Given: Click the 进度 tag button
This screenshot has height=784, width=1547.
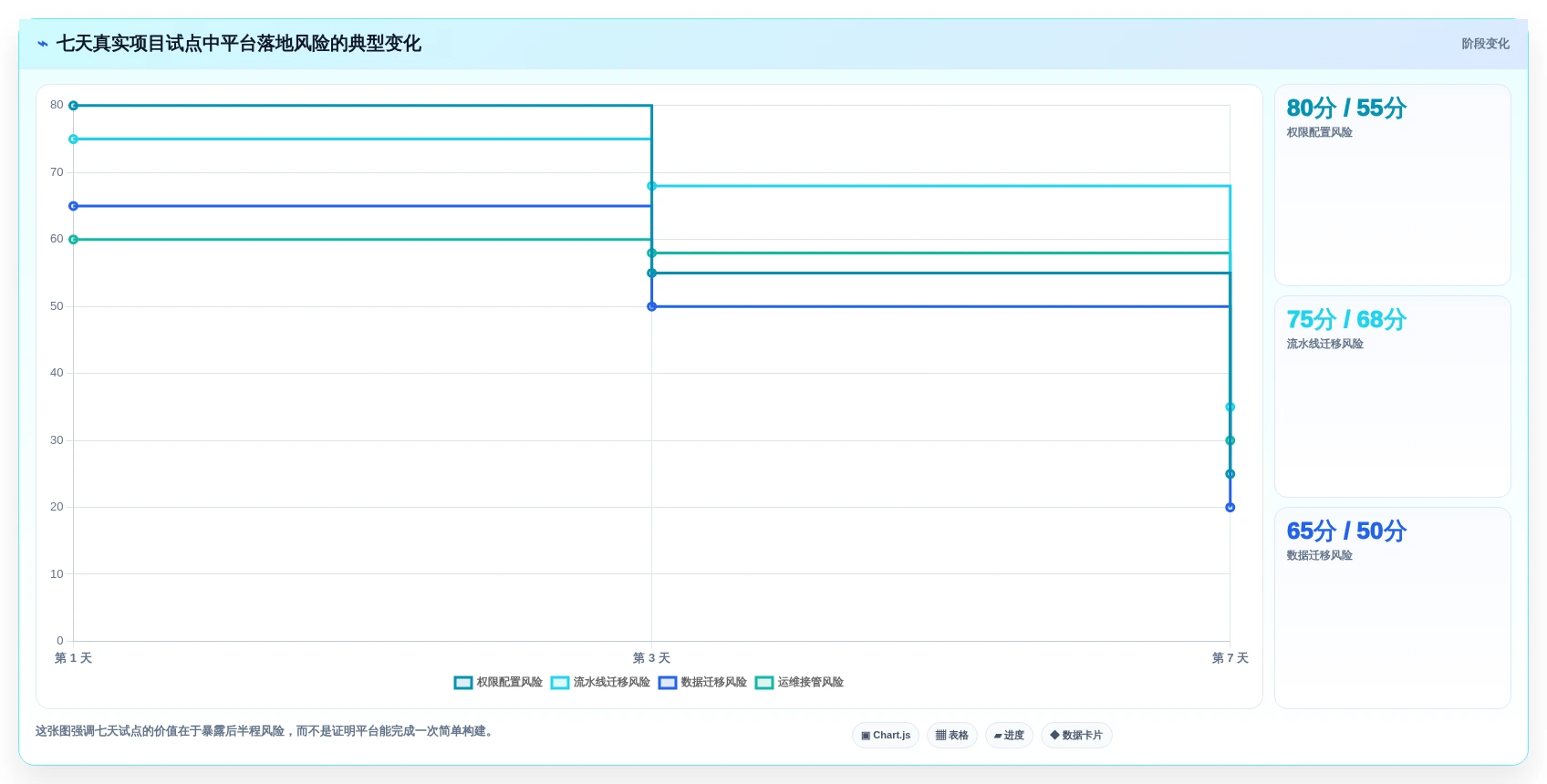Looking at the screenshot, I should pyautogui.click(x=1009, y=735).
